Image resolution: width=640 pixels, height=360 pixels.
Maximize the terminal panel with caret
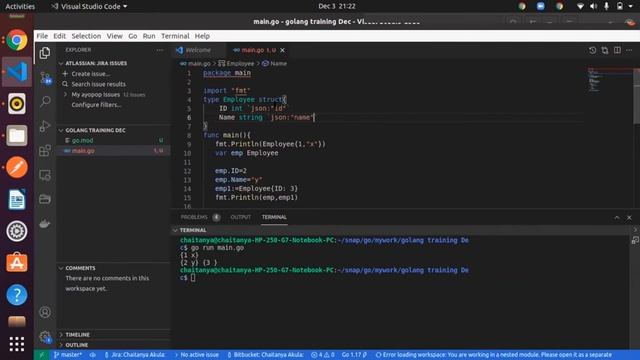point(617,218)
